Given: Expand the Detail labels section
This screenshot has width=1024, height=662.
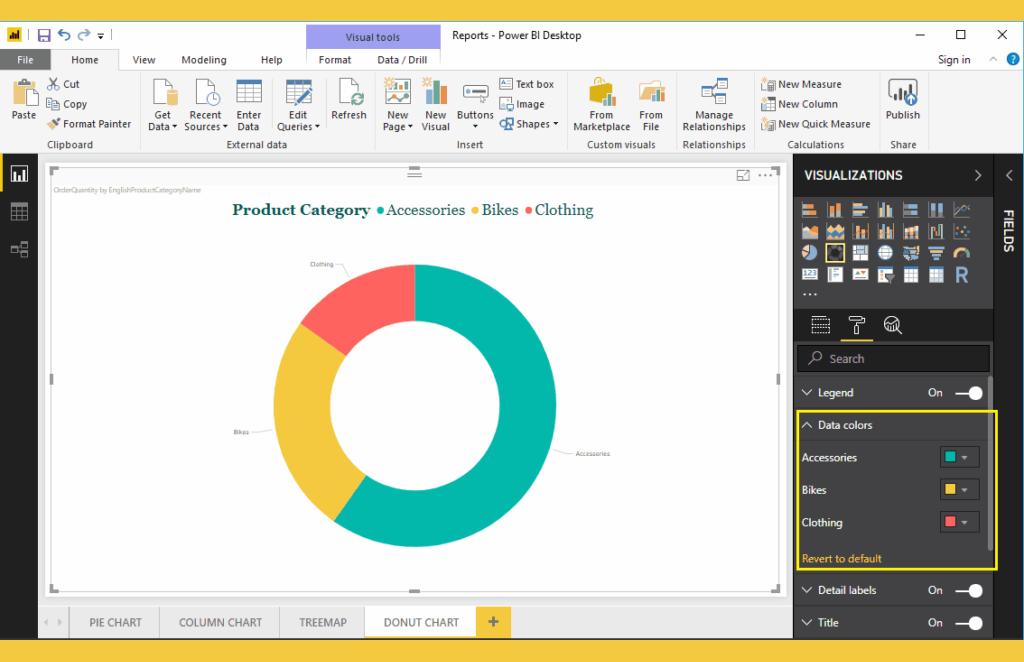Looking at the screenshot, I should coord(807,590).
